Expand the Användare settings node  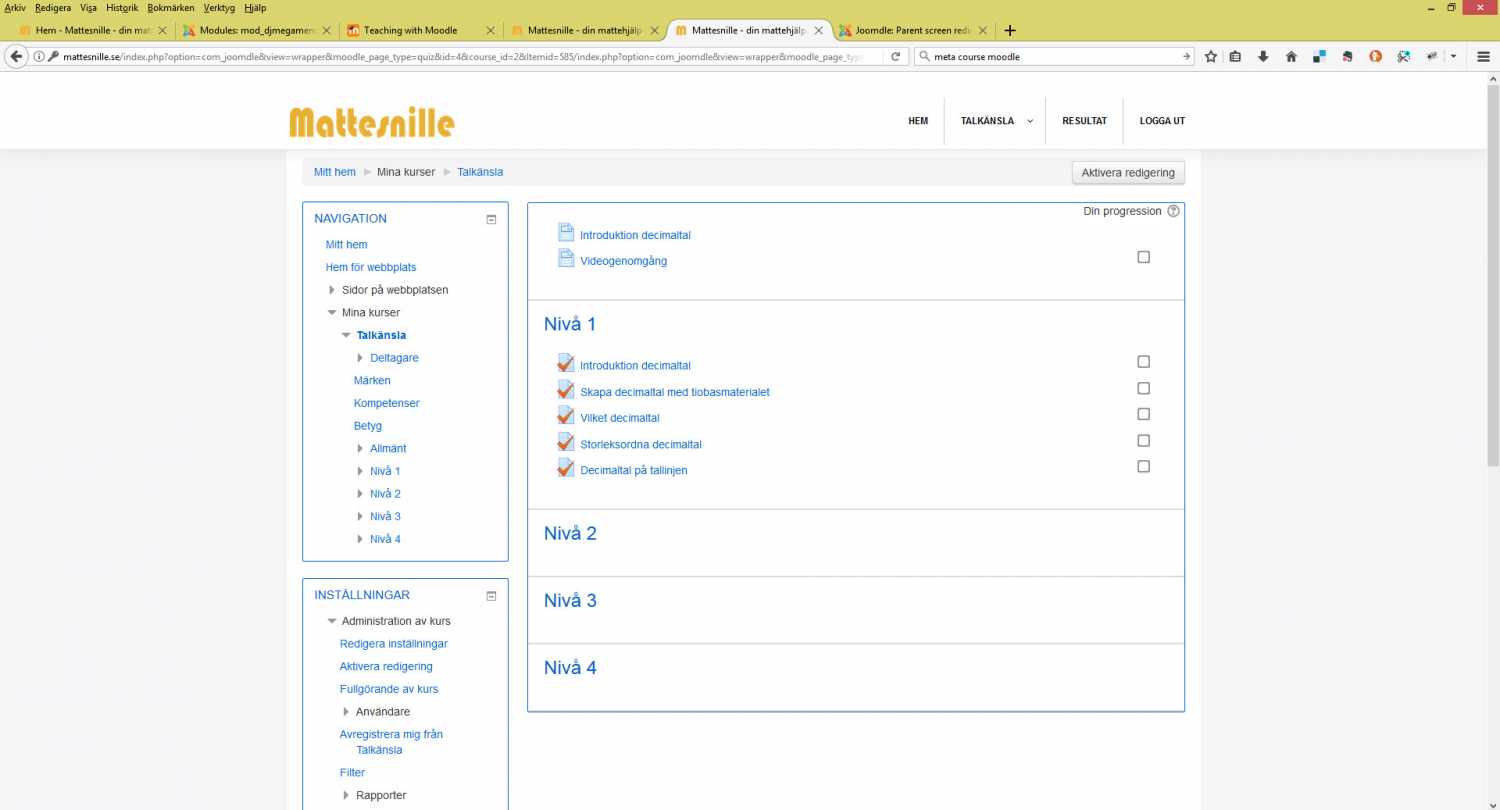coord(346,712)
